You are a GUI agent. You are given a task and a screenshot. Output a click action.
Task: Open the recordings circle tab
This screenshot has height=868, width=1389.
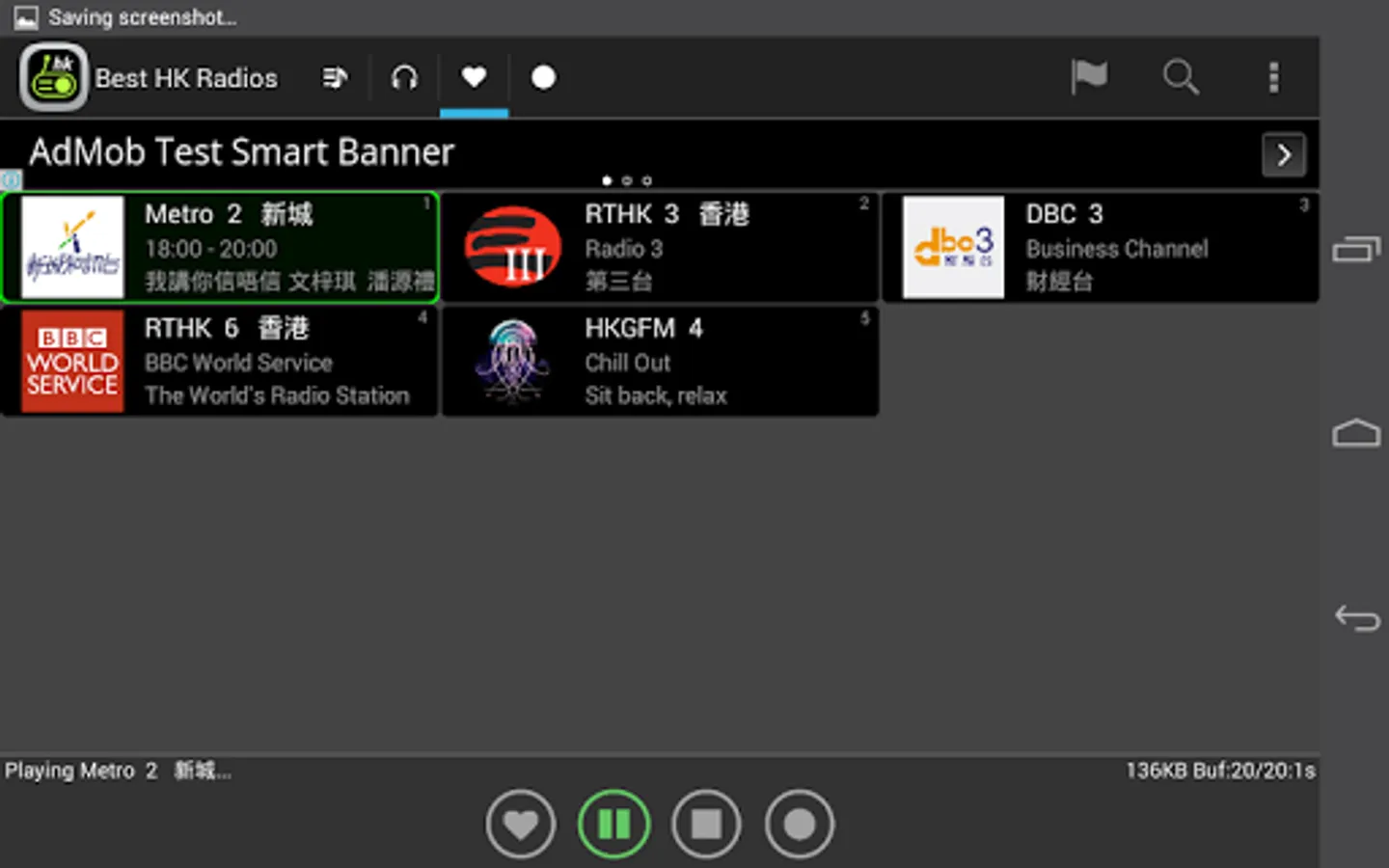point(543,77)
